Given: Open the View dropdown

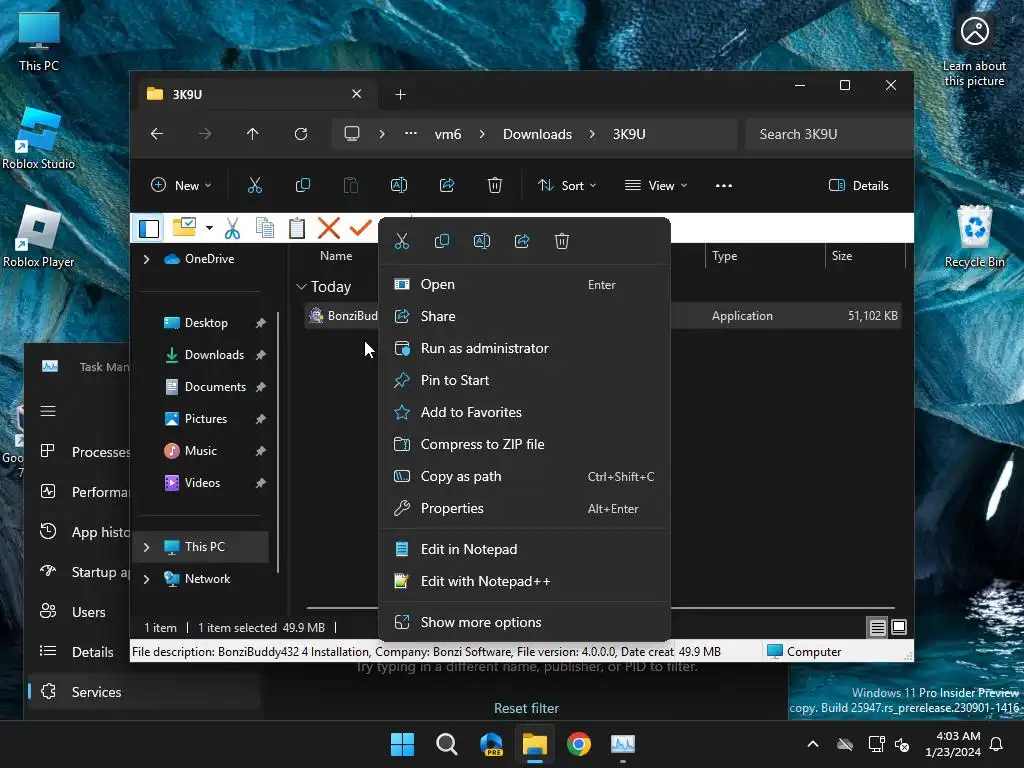Looking at the screenshot, I should pyautogui.click(x=656, y=185).
